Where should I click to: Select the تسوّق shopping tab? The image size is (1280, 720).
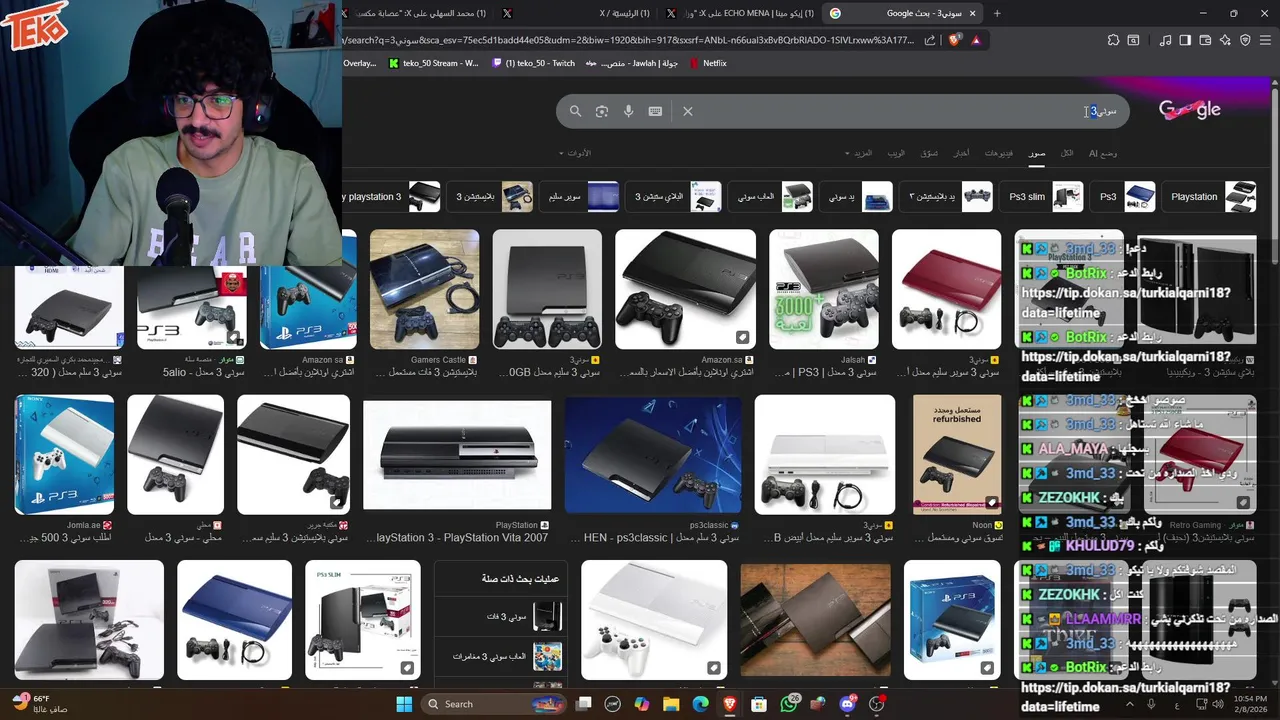click(x=929, y=153)
